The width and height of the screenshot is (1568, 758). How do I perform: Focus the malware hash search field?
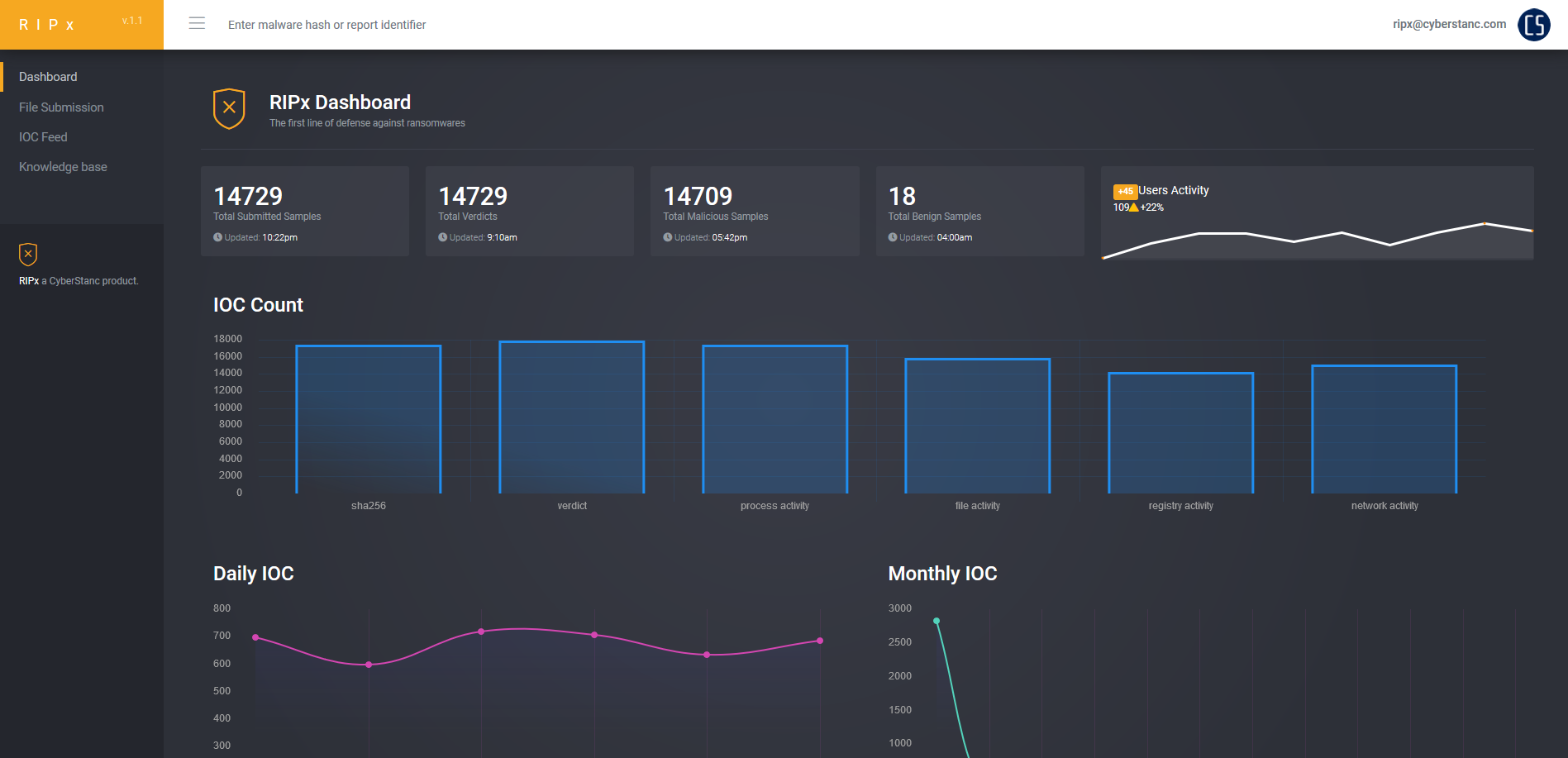point(327,25)
